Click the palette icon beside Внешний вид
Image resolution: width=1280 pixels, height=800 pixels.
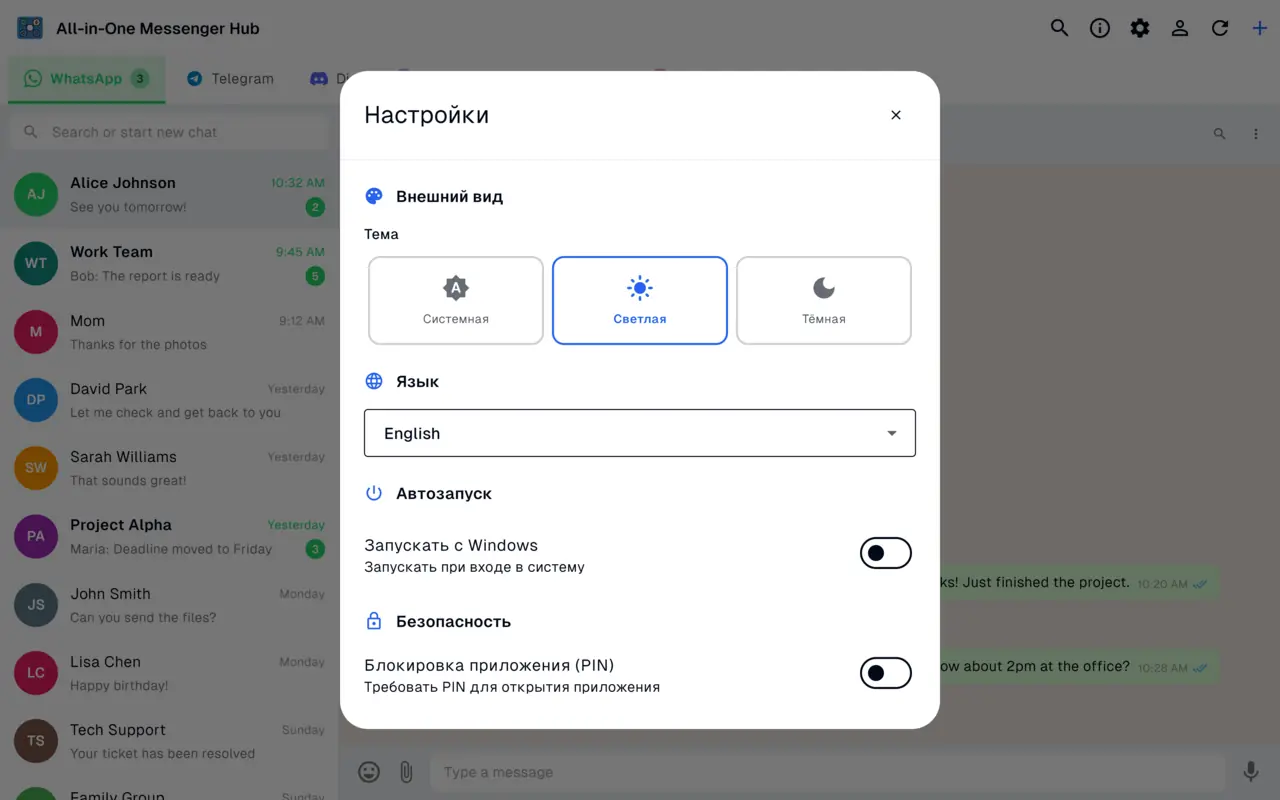pyautogui.click(x=374, y=196)
